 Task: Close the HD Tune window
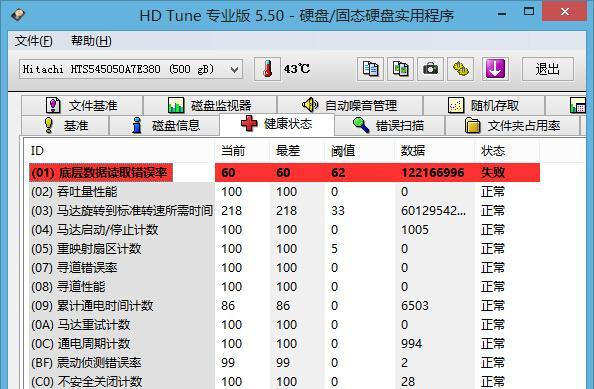[x=564, y=12]
